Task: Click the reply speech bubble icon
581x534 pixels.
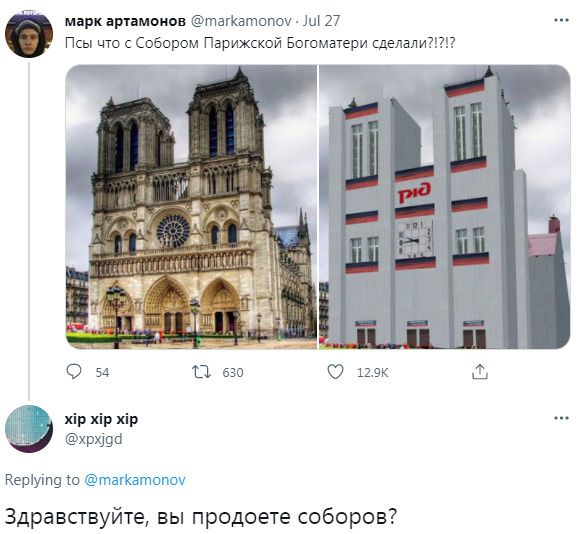Action: pos(74,372)
